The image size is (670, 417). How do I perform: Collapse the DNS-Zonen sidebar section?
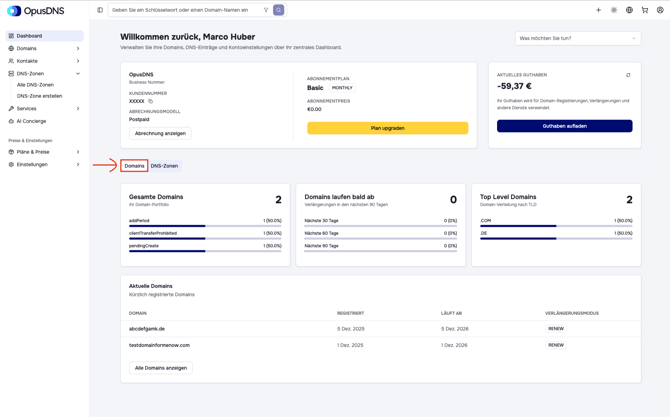click(78, 73)
